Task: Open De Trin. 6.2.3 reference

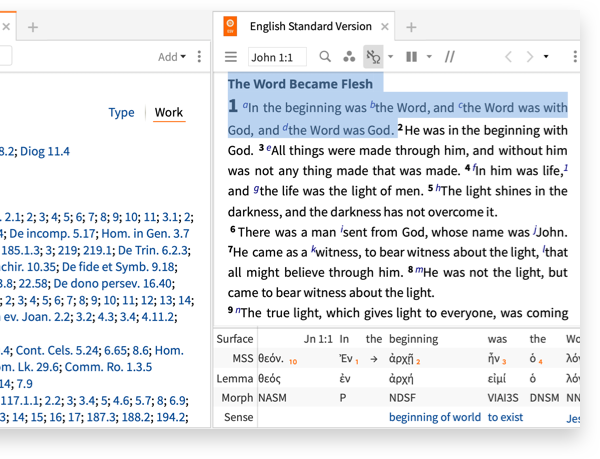Action: coord(153,251)
